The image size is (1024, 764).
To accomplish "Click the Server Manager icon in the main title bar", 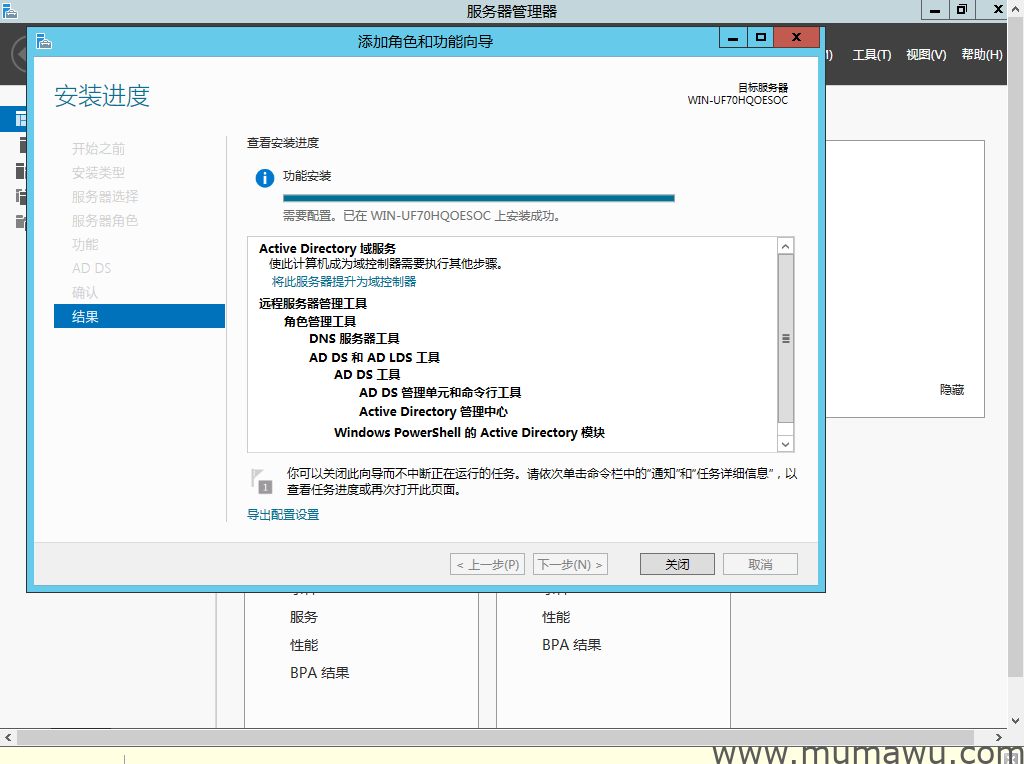I will (x=10, y=10).
